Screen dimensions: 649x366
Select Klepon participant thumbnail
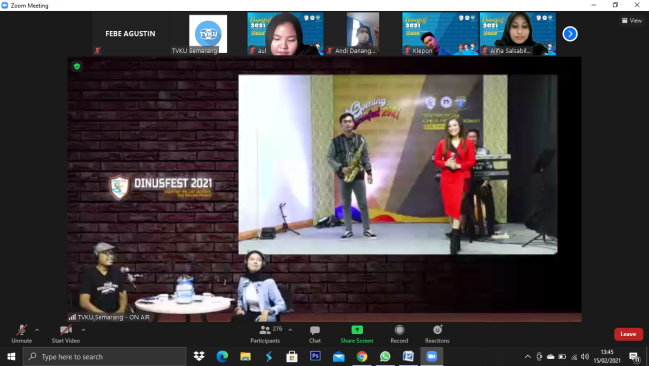440,34
